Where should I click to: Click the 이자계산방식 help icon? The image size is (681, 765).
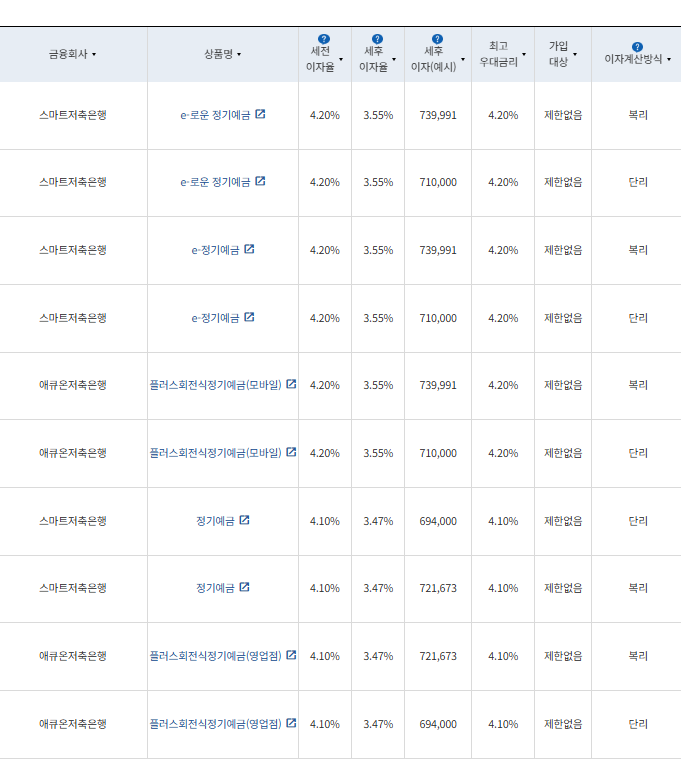(637, 47)
